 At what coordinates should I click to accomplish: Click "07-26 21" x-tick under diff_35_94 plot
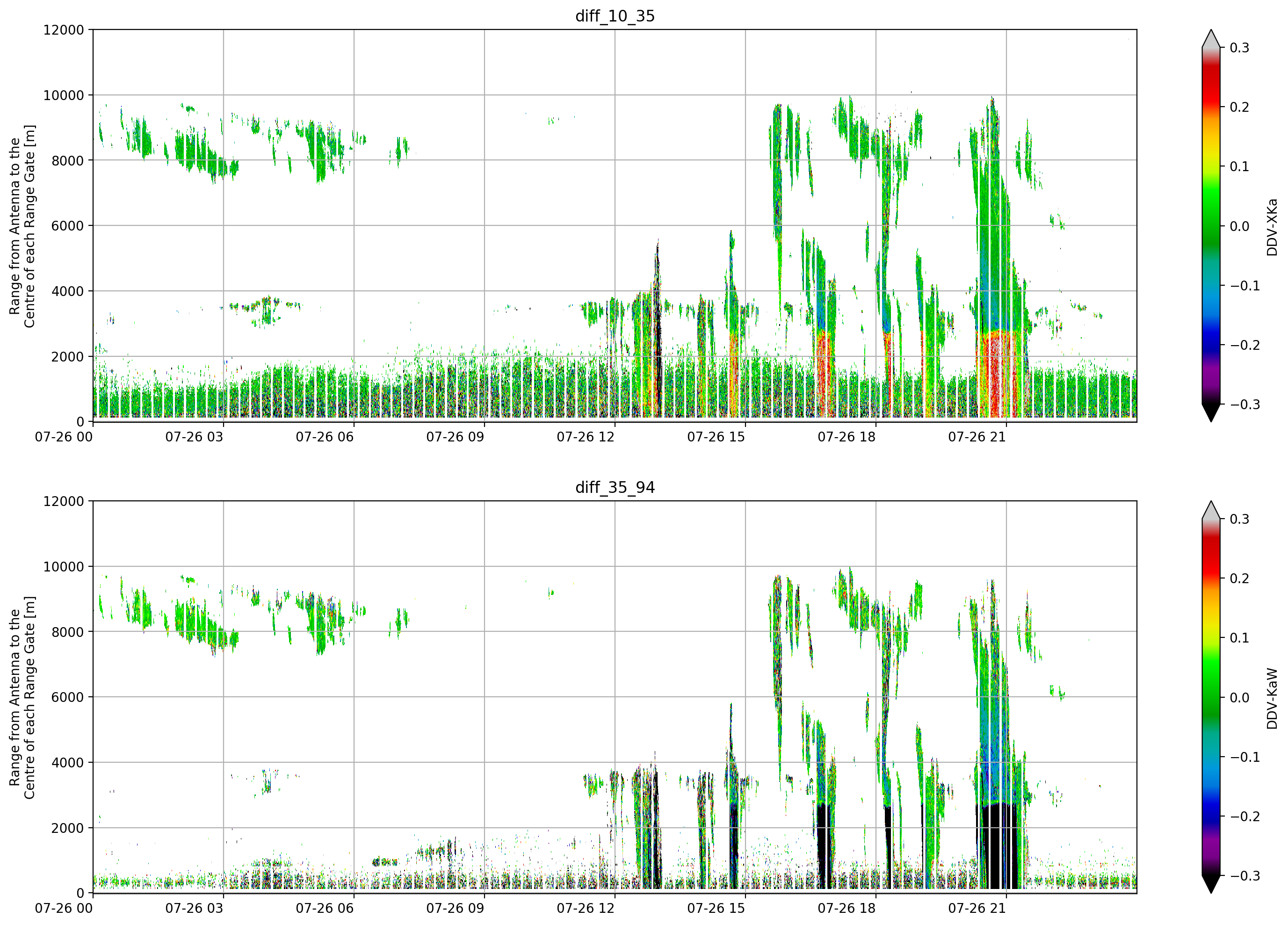(x=977, y=909)
